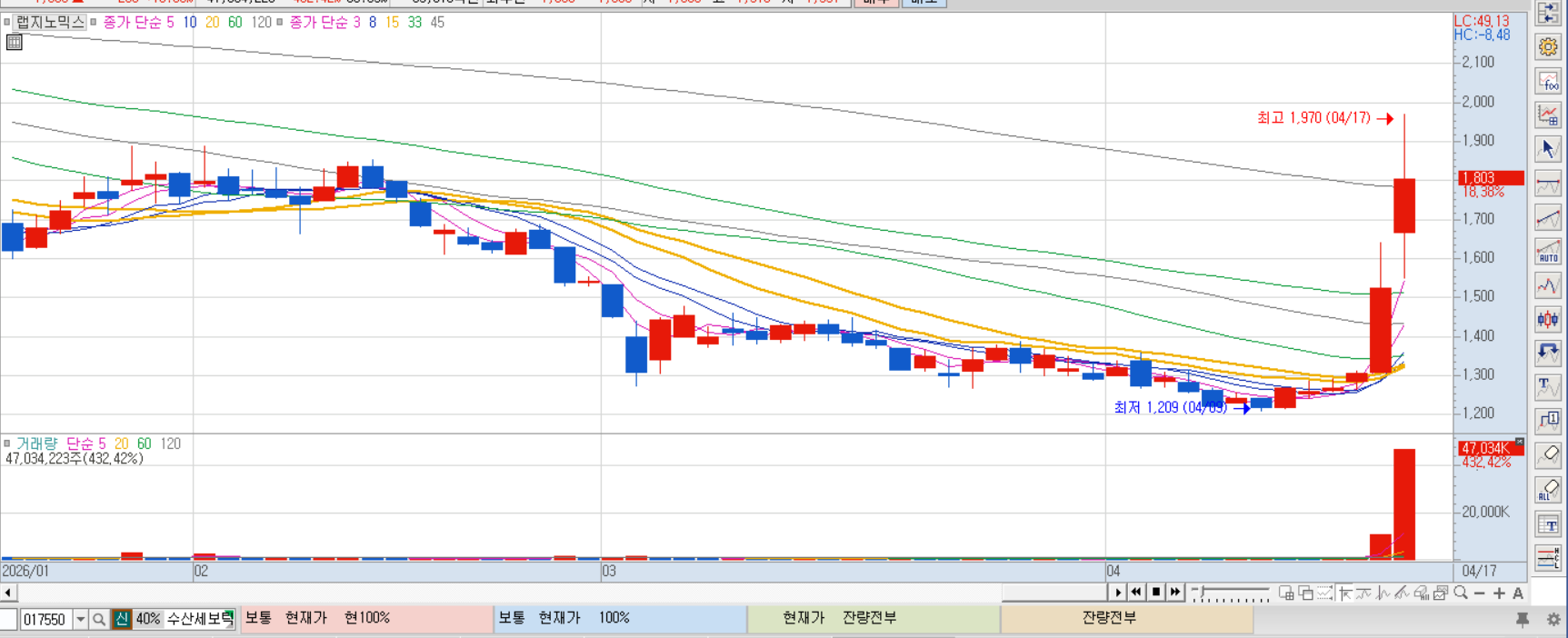The width and height of the screenshot is (1568, 638).
Task: Close the volume label with small x
Action: click(x=1519, y=442)
